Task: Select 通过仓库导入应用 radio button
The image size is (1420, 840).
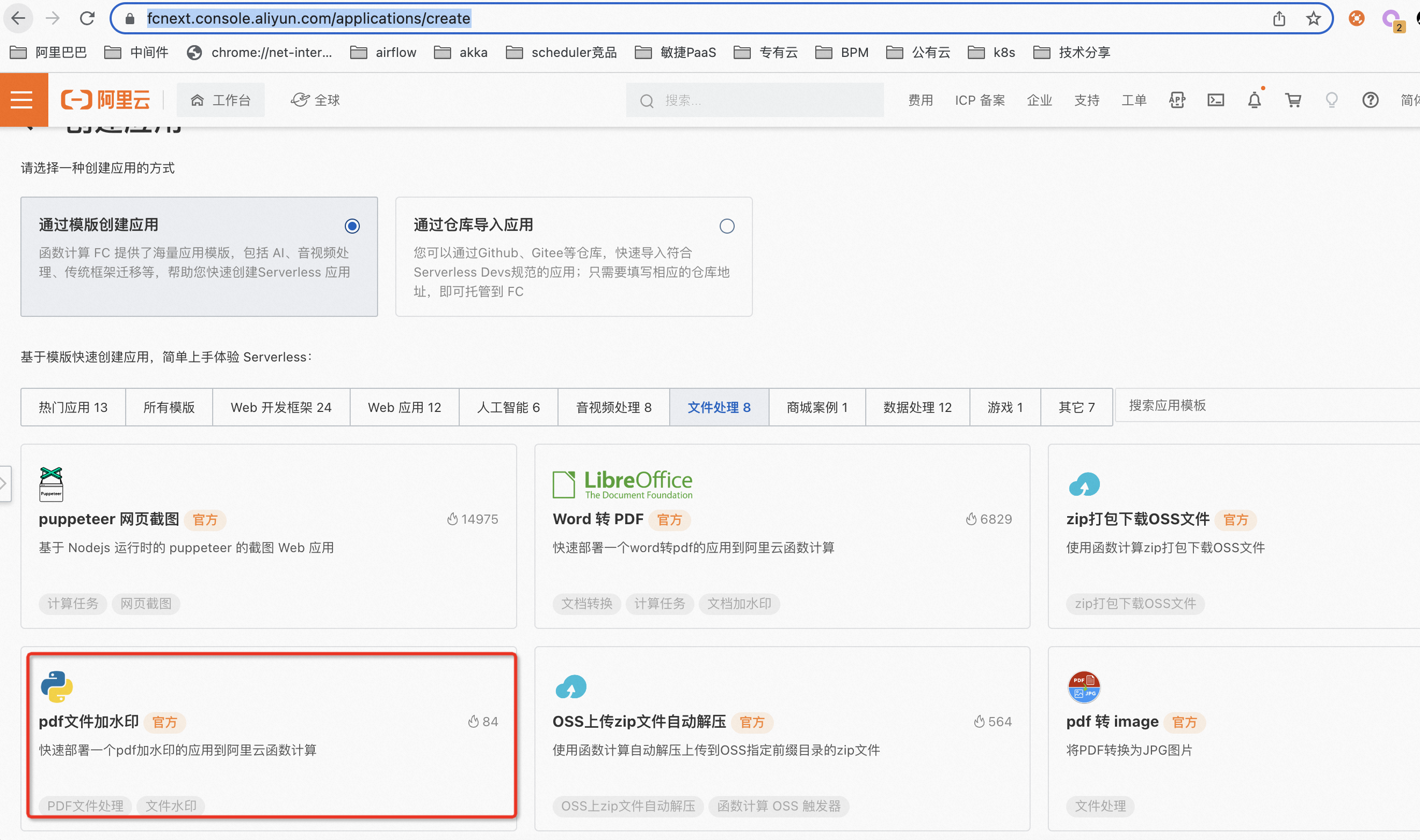Action: (727, 227)
